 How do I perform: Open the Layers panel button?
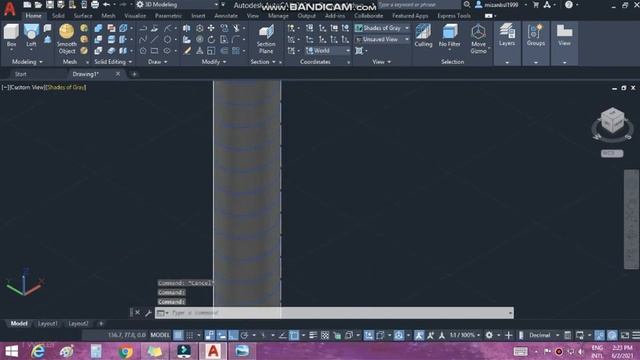pyautogui.click(x=507, y=36)
